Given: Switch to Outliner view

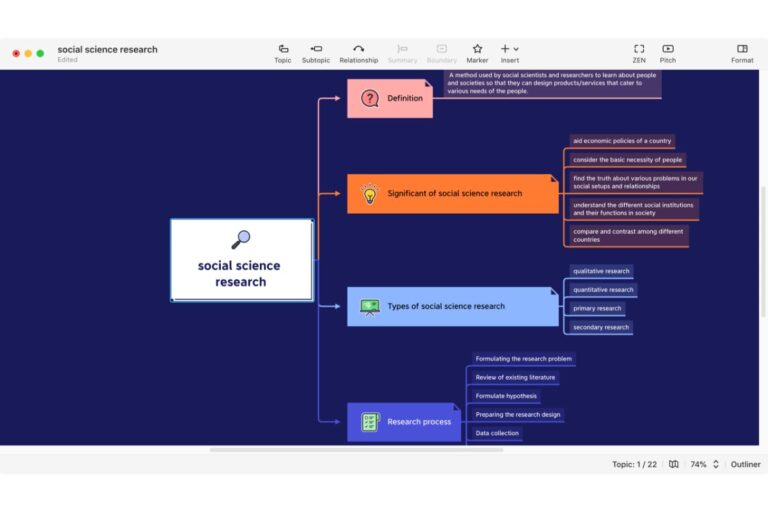Looking at the screenshot, I should tap(745, 464).
